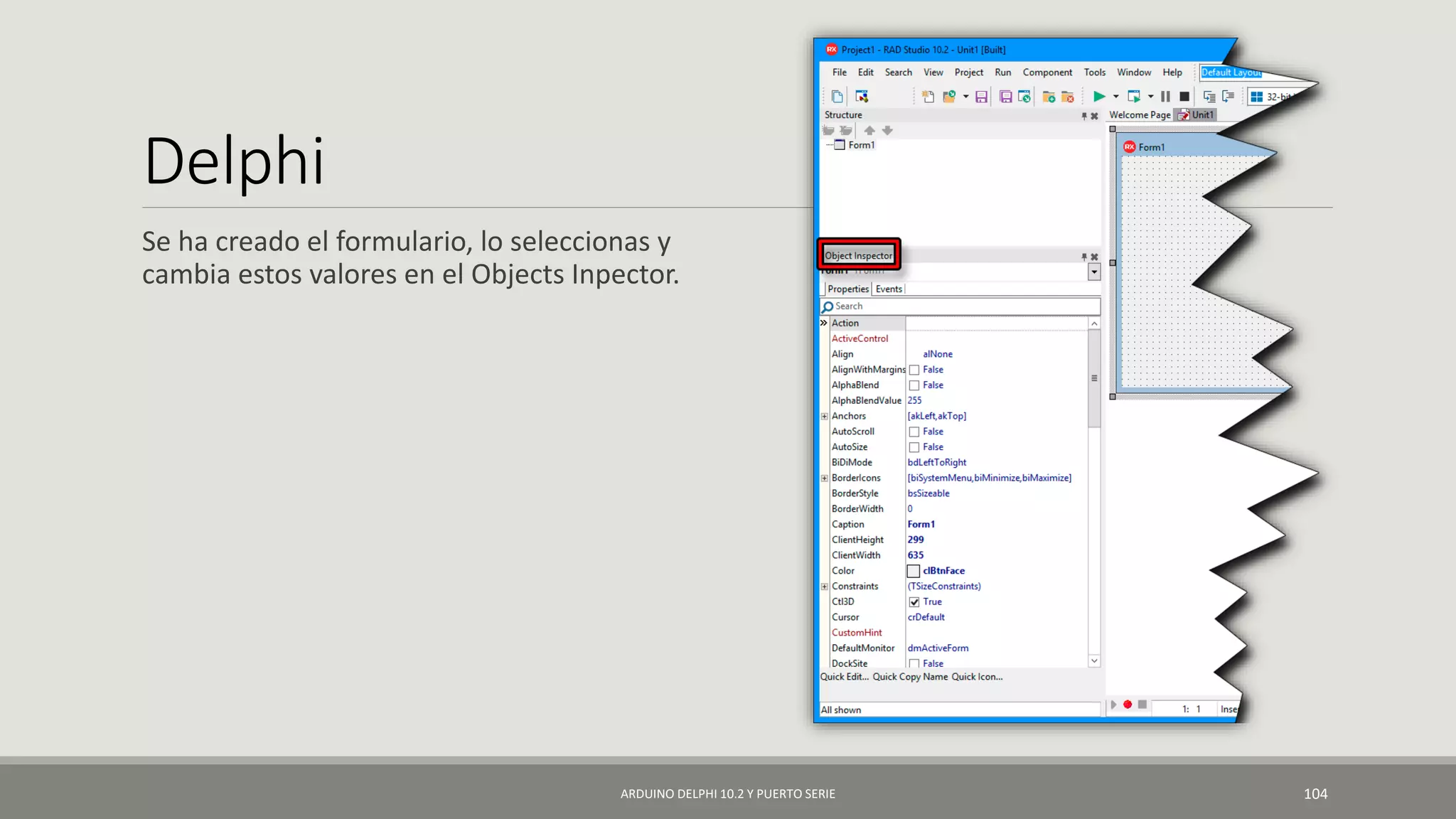This screenshot has height=819, width=1456.
Task: Switch to the Welcome Page tab
Action: [1140, 115]
